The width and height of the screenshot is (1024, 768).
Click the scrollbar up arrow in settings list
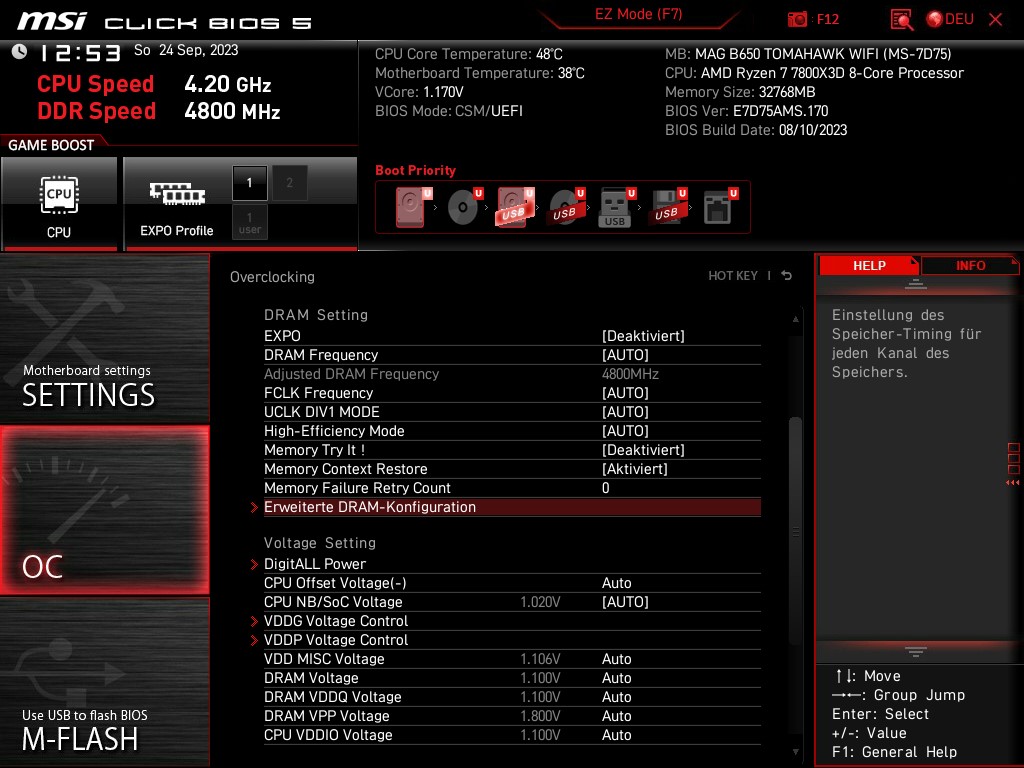[x=795, y=319]
